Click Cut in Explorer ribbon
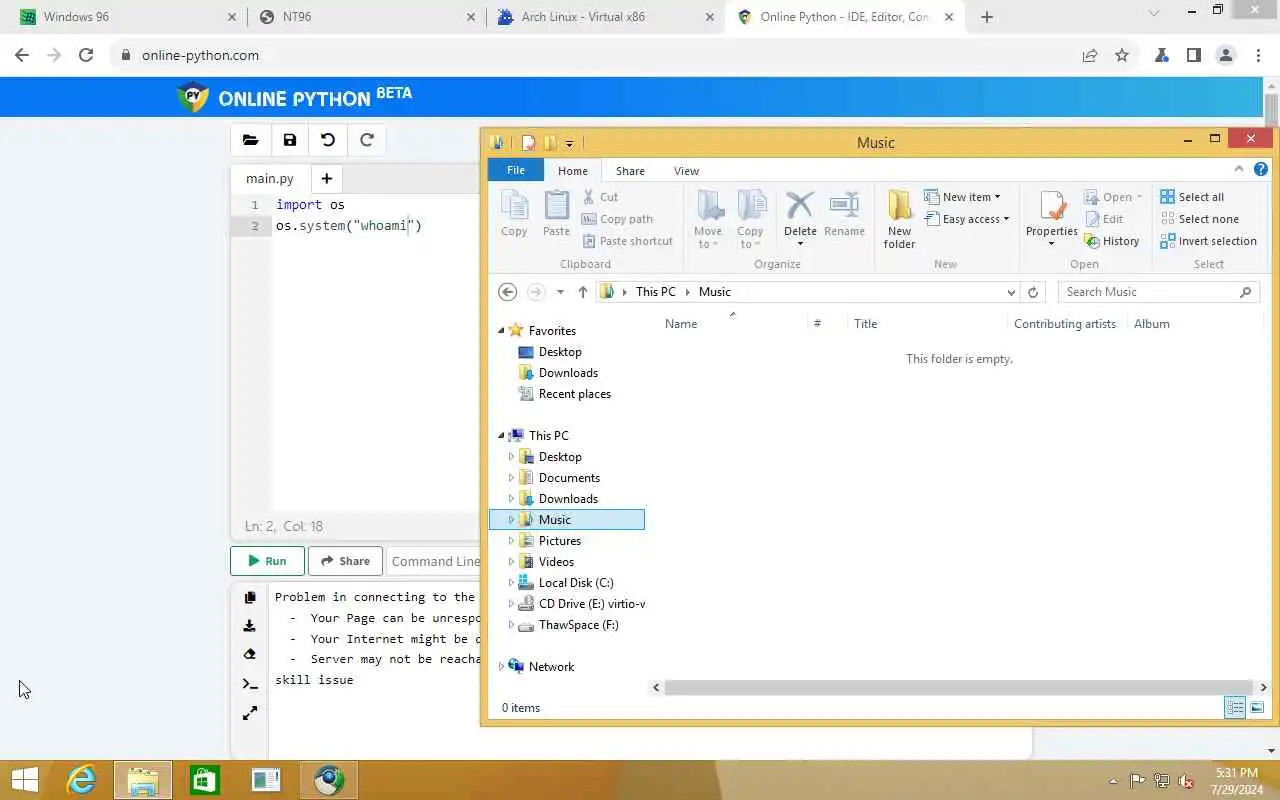The height and width of the screenshot is (800, 1280). 600,197
